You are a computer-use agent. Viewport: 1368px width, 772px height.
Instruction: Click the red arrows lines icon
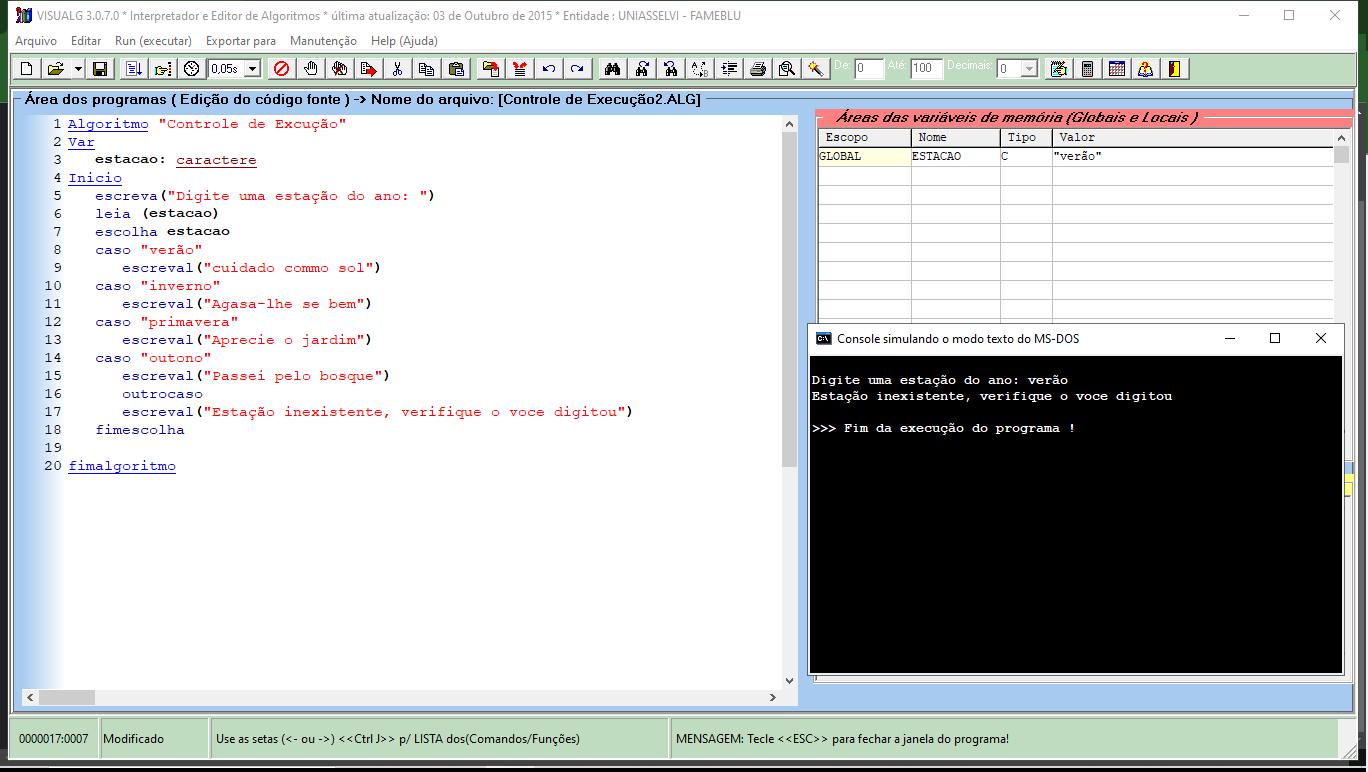pos(520,69)
